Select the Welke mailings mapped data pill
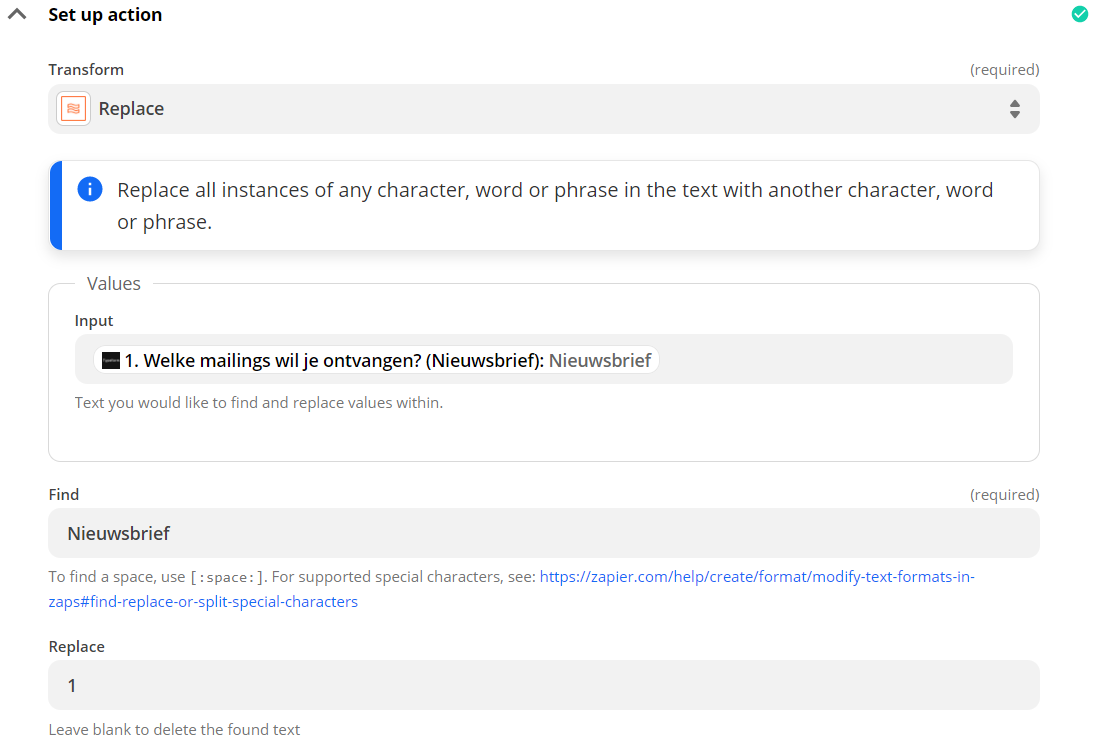This screenshot has height=742, width=1093. pyautogui.click(x=380, y=360)
